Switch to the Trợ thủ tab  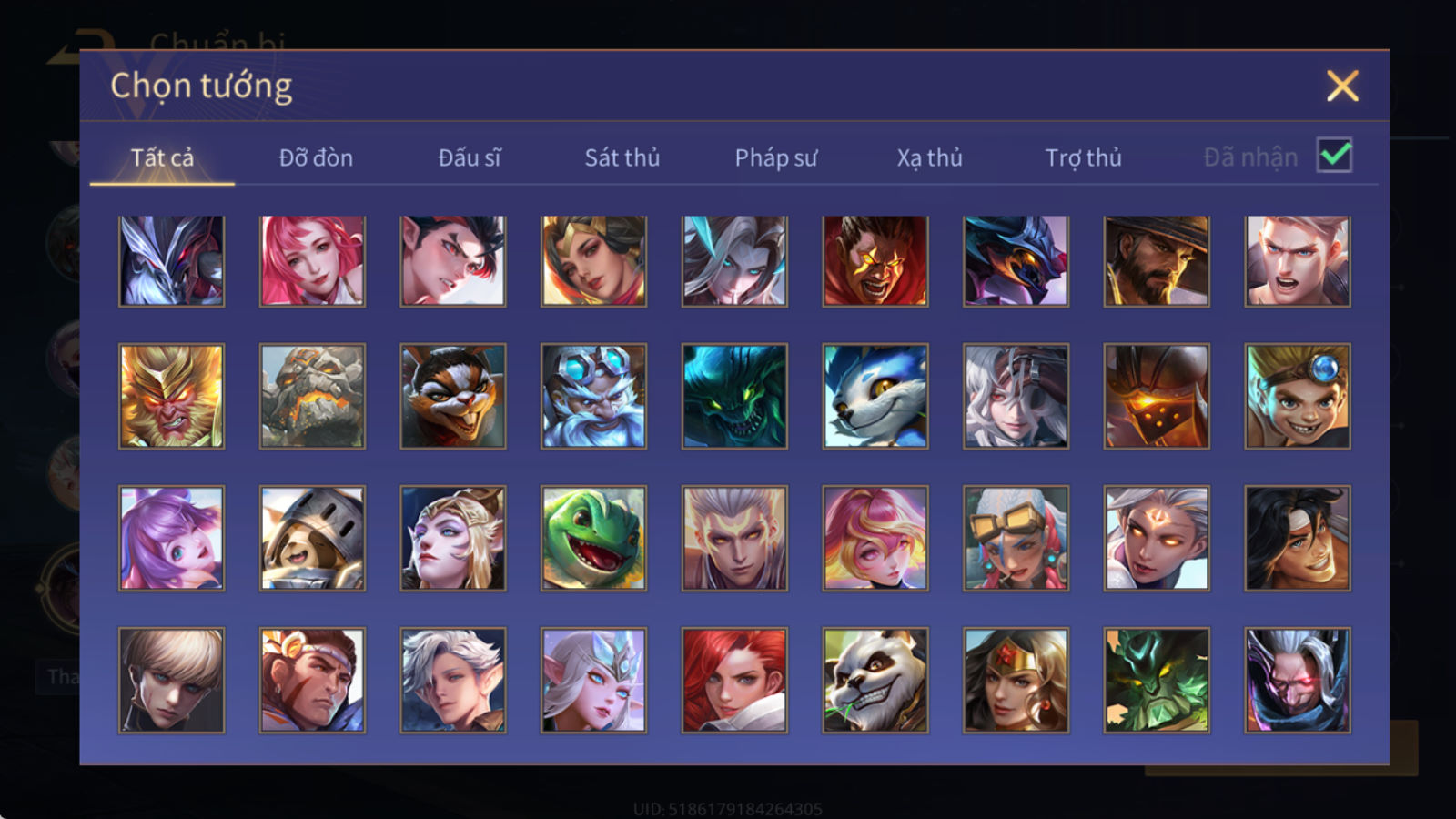[x=1083, y=157]
